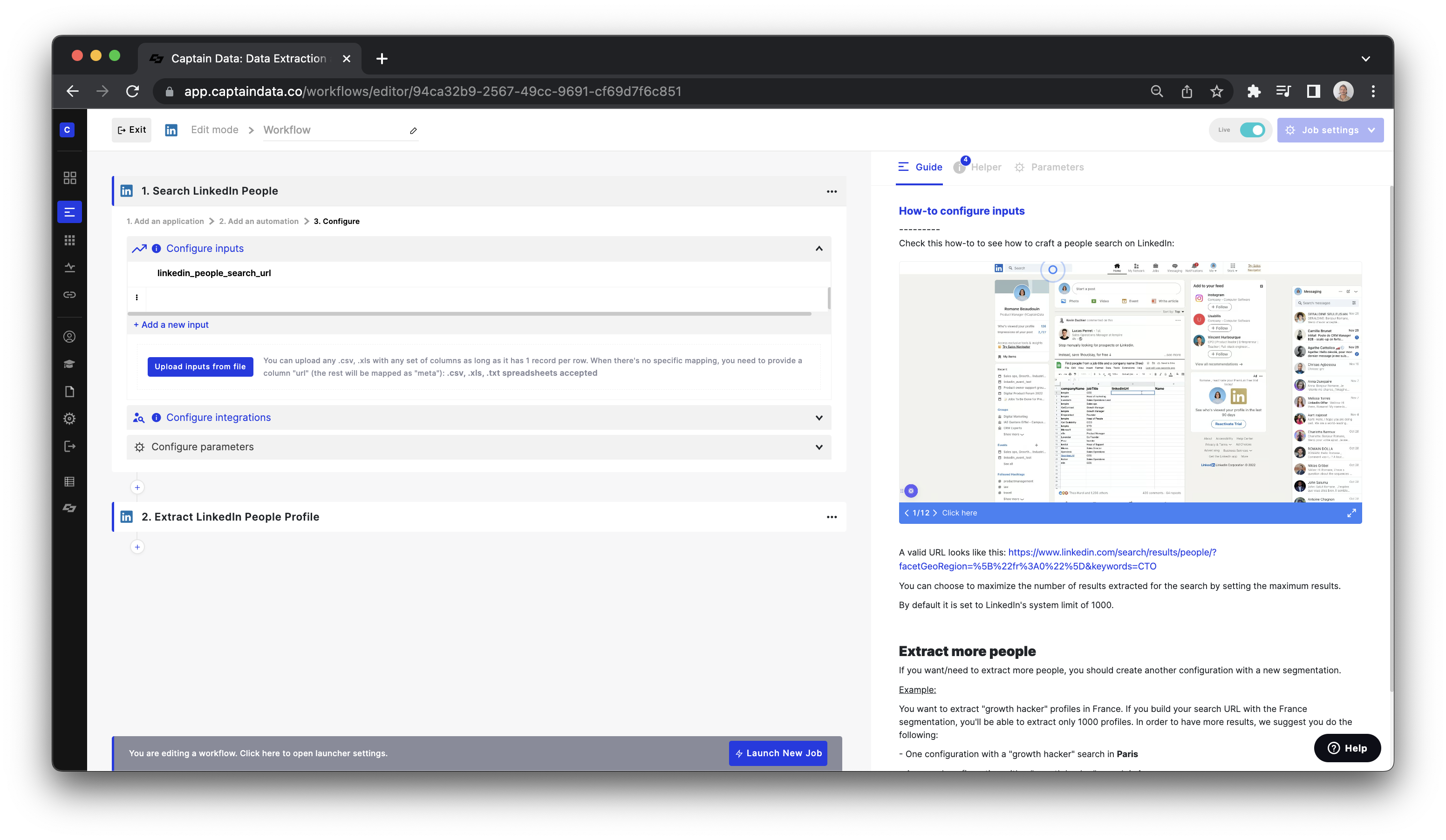Open the activity pulse icon in sidebar

pyautogui.click(x=69, y=267)
